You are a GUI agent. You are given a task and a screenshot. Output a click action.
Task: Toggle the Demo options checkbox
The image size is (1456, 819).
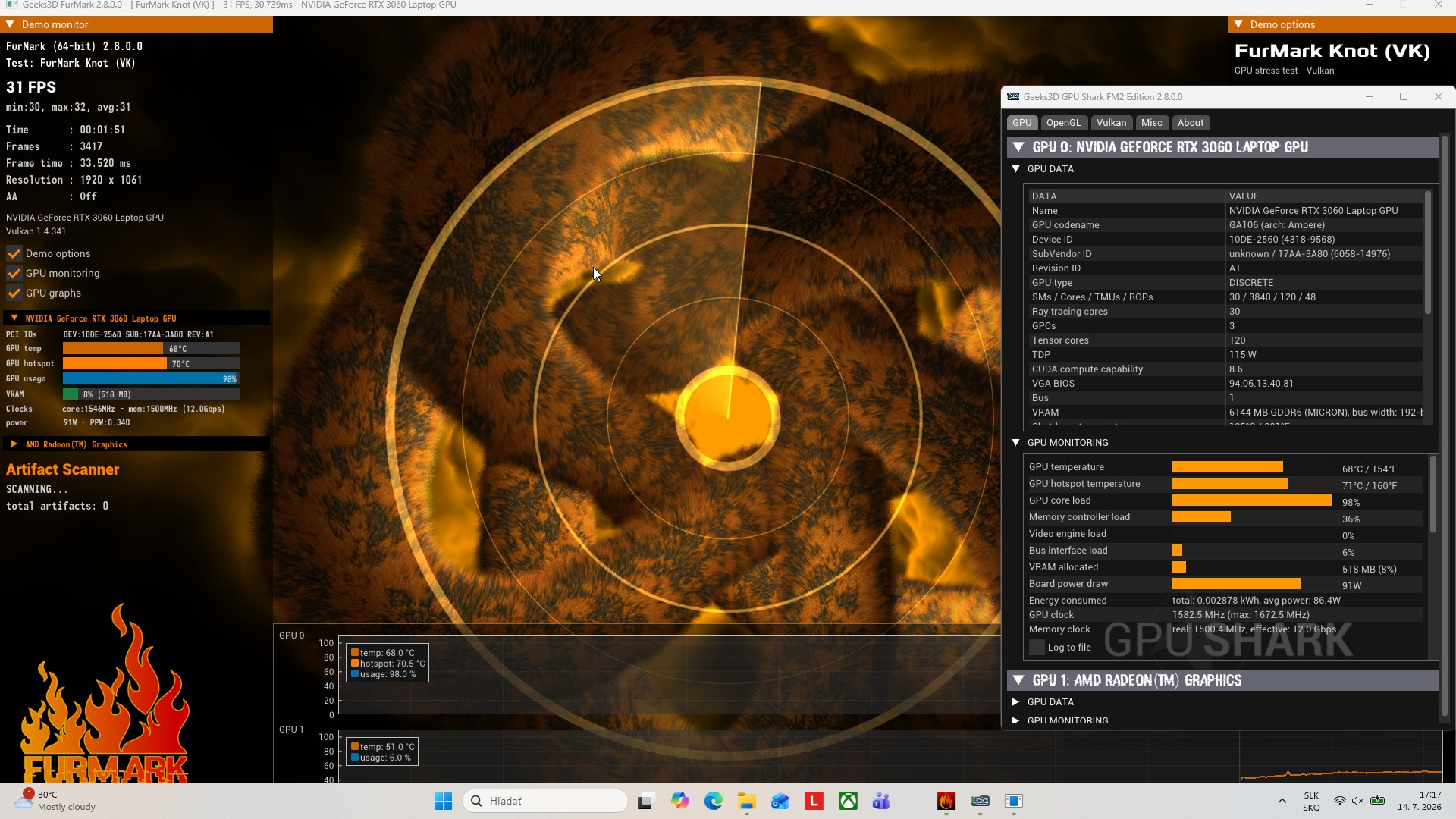pyautogui.click(x=14, y=253)
